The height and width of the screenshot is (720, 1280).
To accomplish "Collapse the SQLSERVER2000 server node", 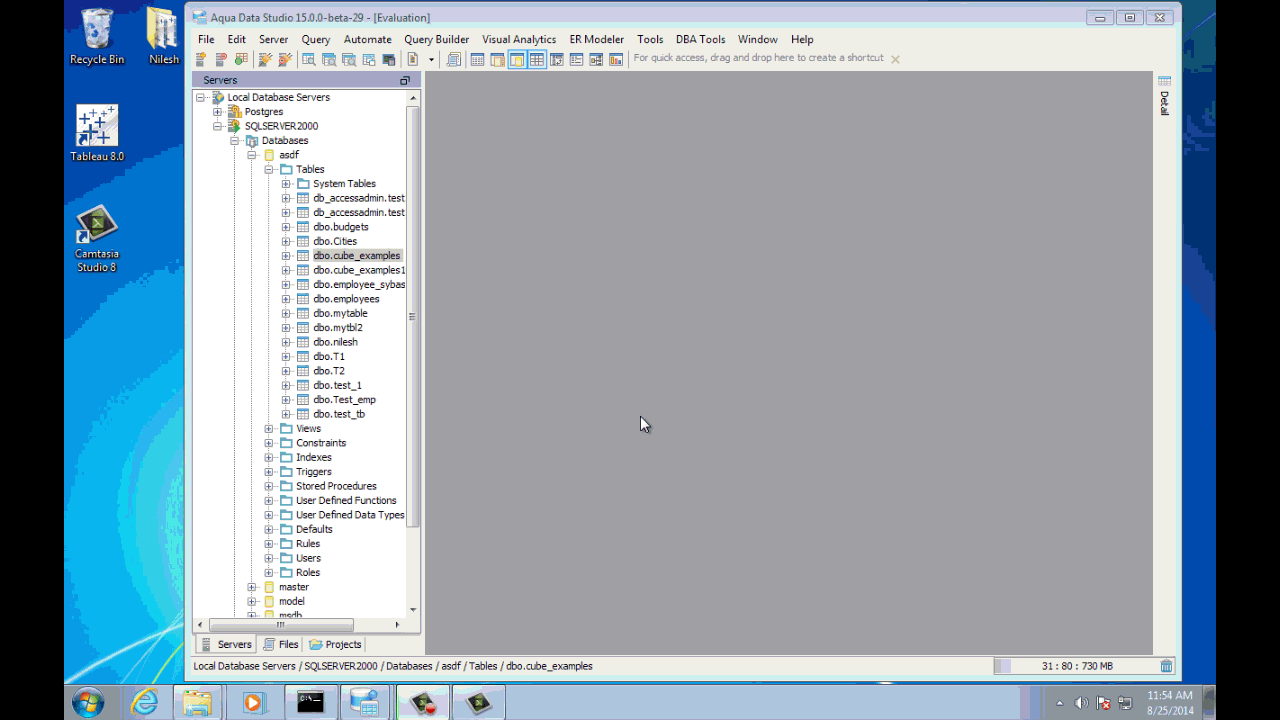I will [x=217, y=126].
